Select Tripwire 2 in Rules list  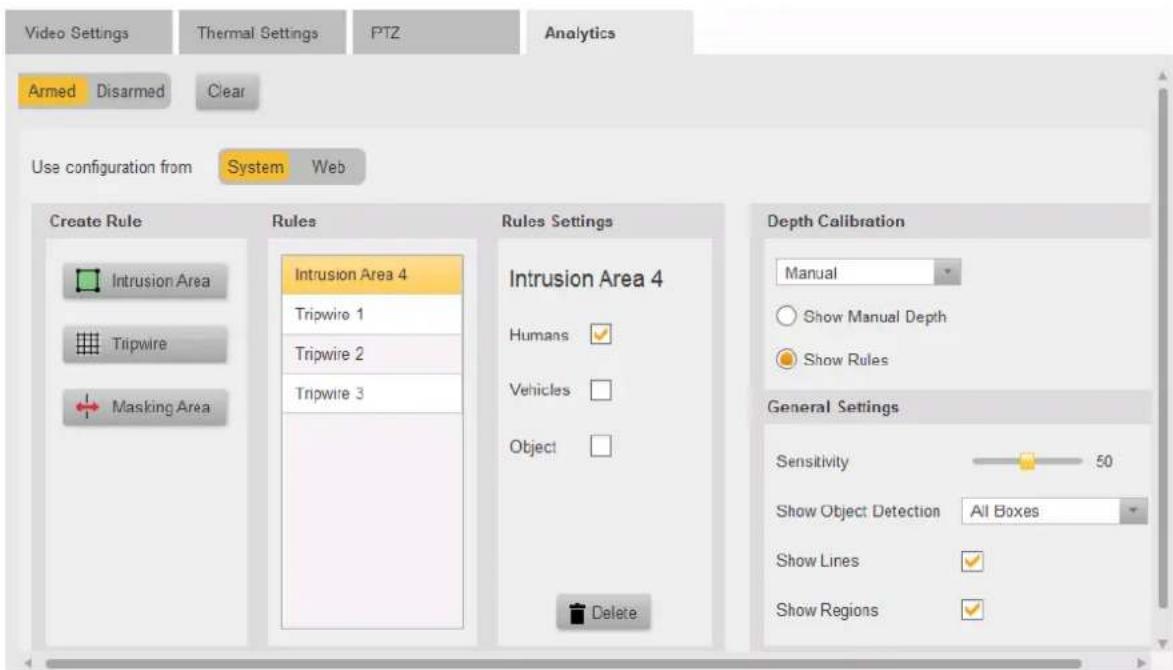(373, 354)
